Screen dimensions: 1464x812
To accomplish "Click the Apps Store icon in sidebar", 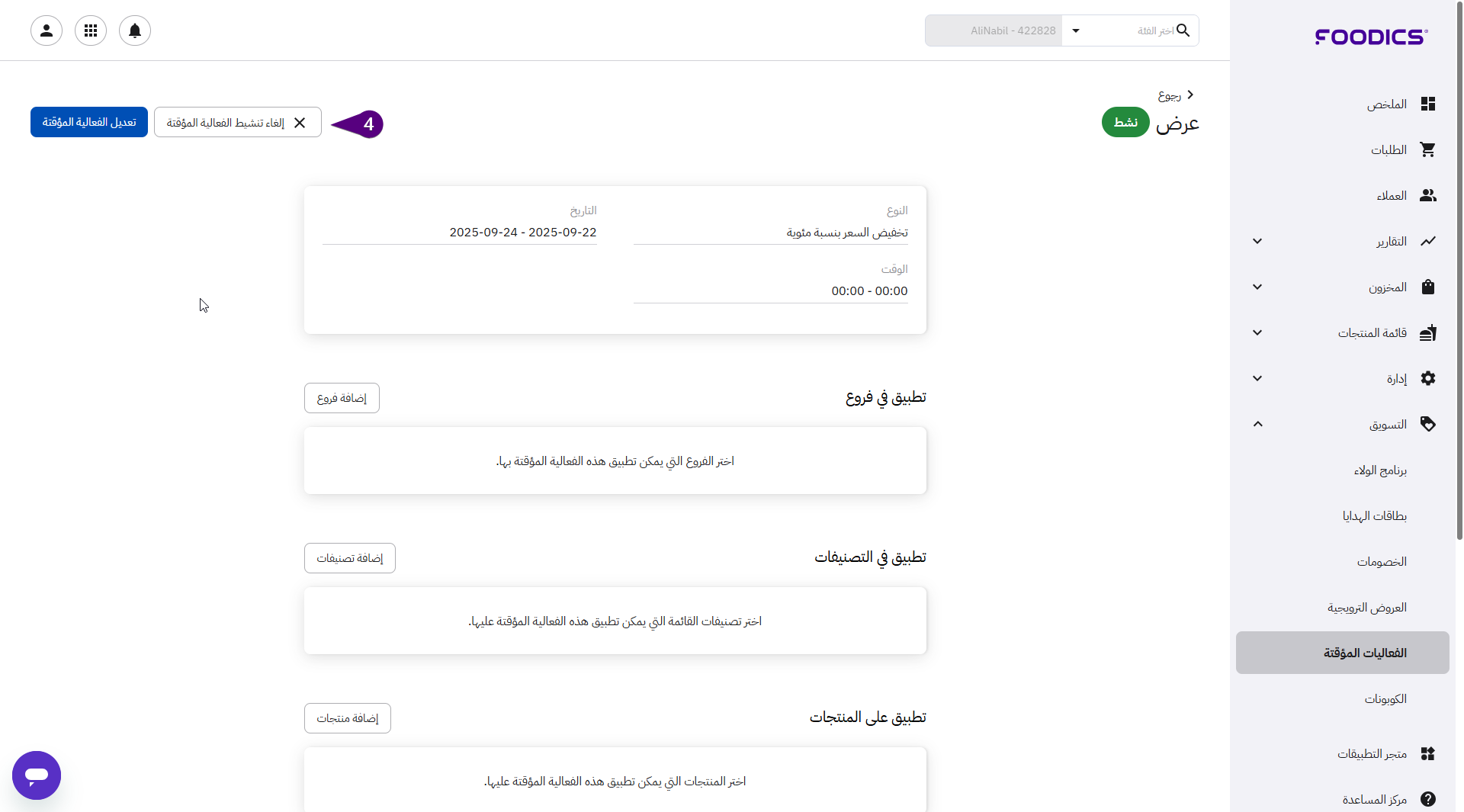I will 1427,753.
